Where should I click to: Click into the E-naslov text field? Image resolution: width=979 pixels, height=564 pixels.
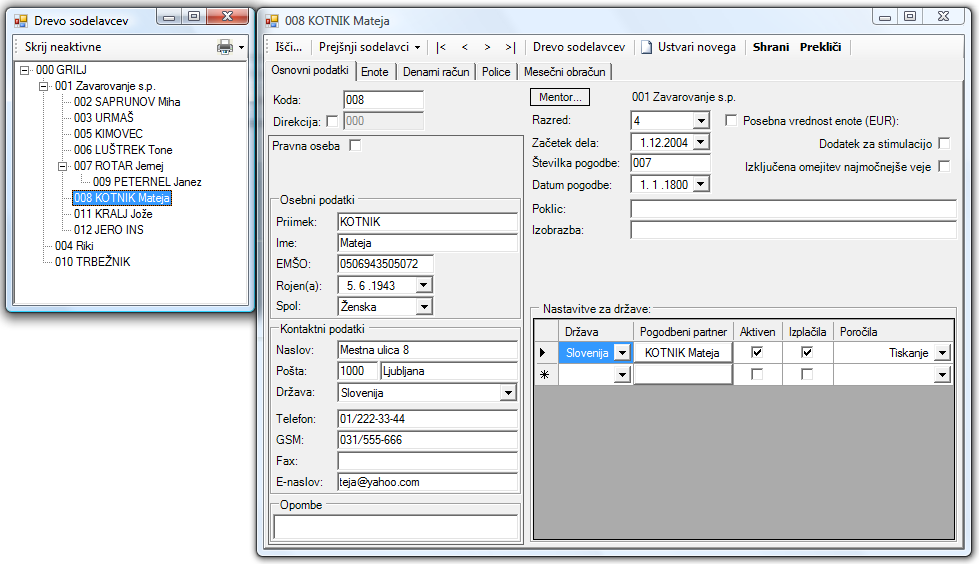(427, 482)
